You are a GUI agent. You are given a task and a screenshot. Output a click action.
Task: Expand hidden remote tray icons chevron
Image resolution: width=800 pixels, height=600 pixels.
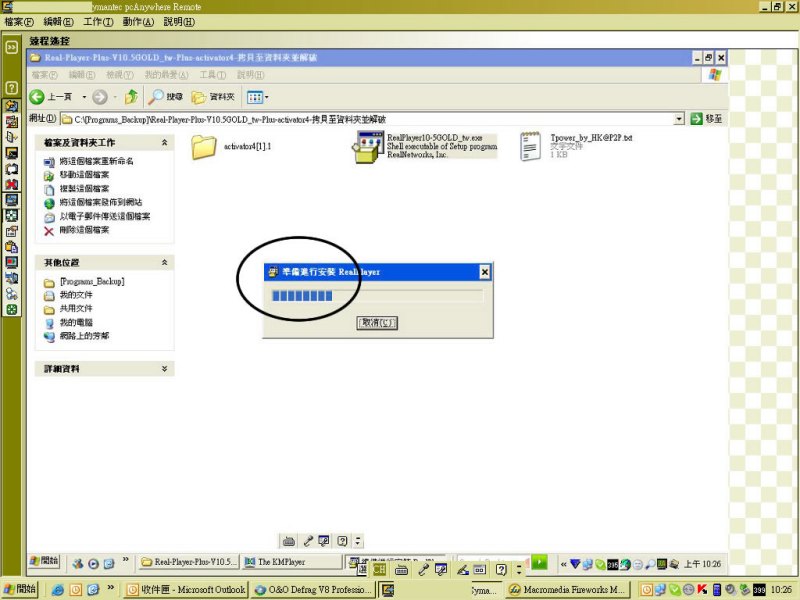click(x=563, y=564)
